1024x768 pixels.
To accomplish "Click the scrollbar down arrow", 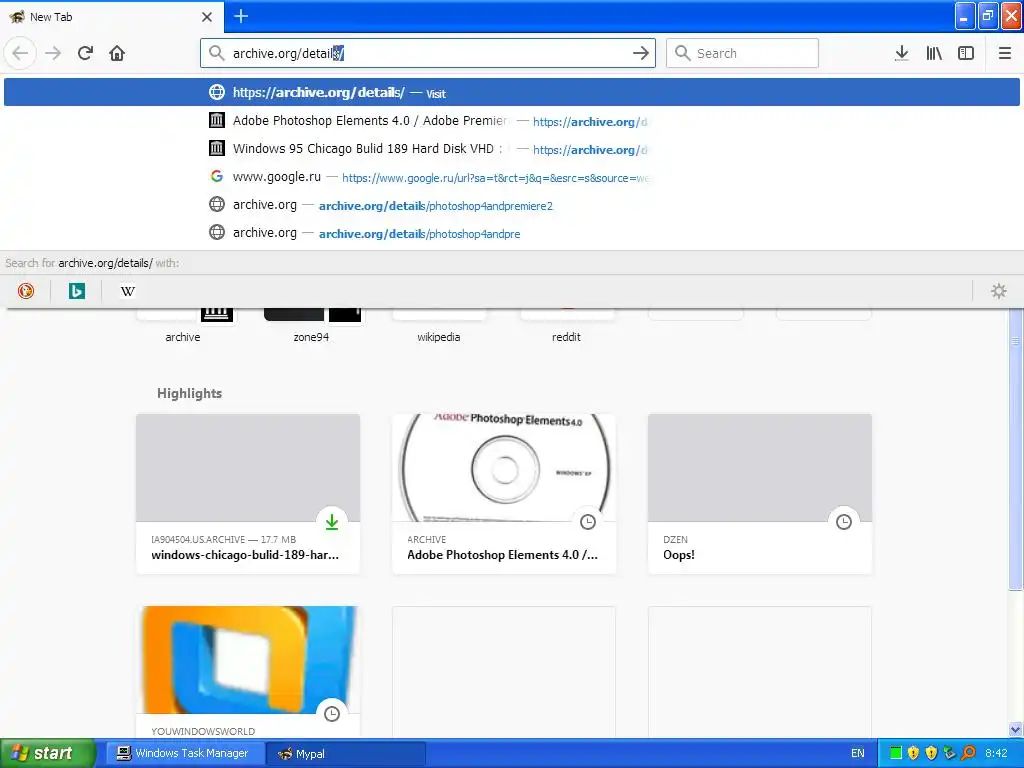I will point(1016,729).
